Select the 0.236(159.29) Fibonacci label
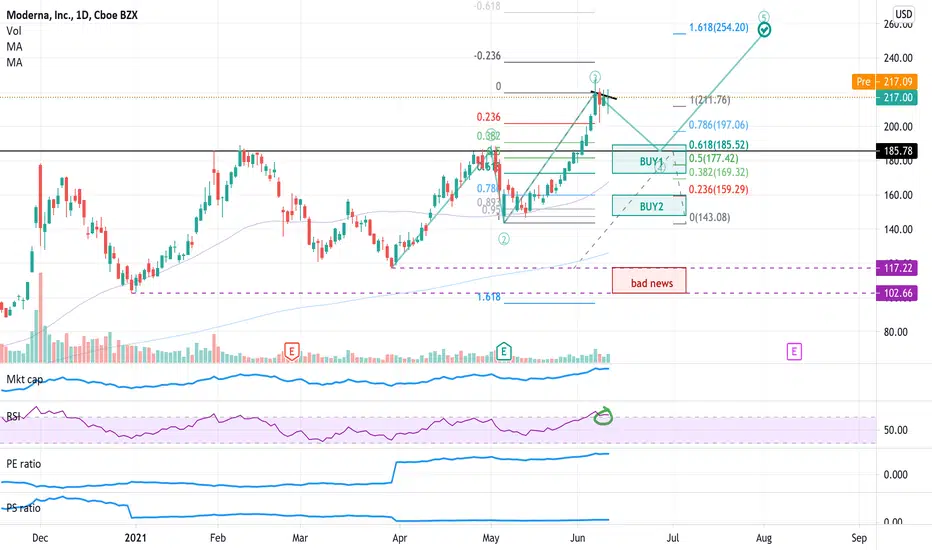This screenshot has height=550, width=932. click(719, 190)
